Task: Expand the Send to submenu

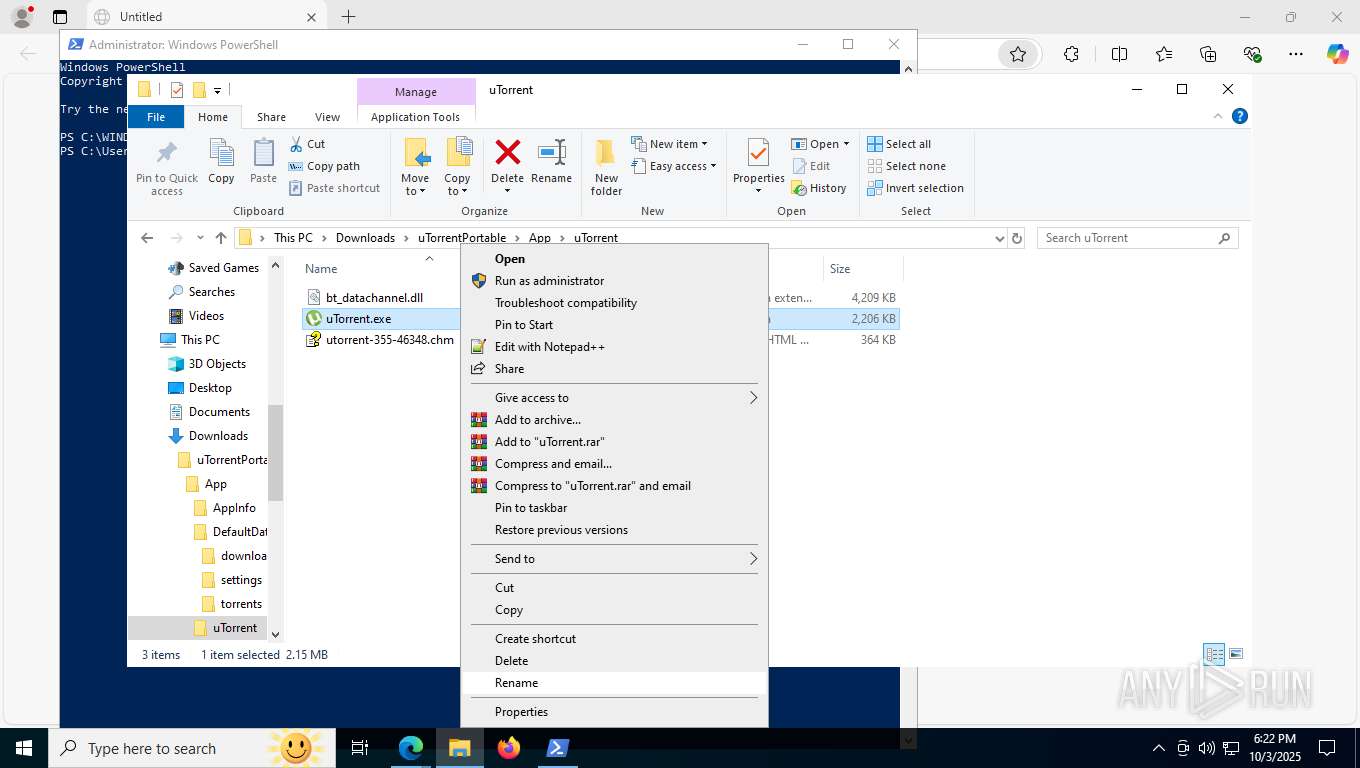Action: point(614,559)
